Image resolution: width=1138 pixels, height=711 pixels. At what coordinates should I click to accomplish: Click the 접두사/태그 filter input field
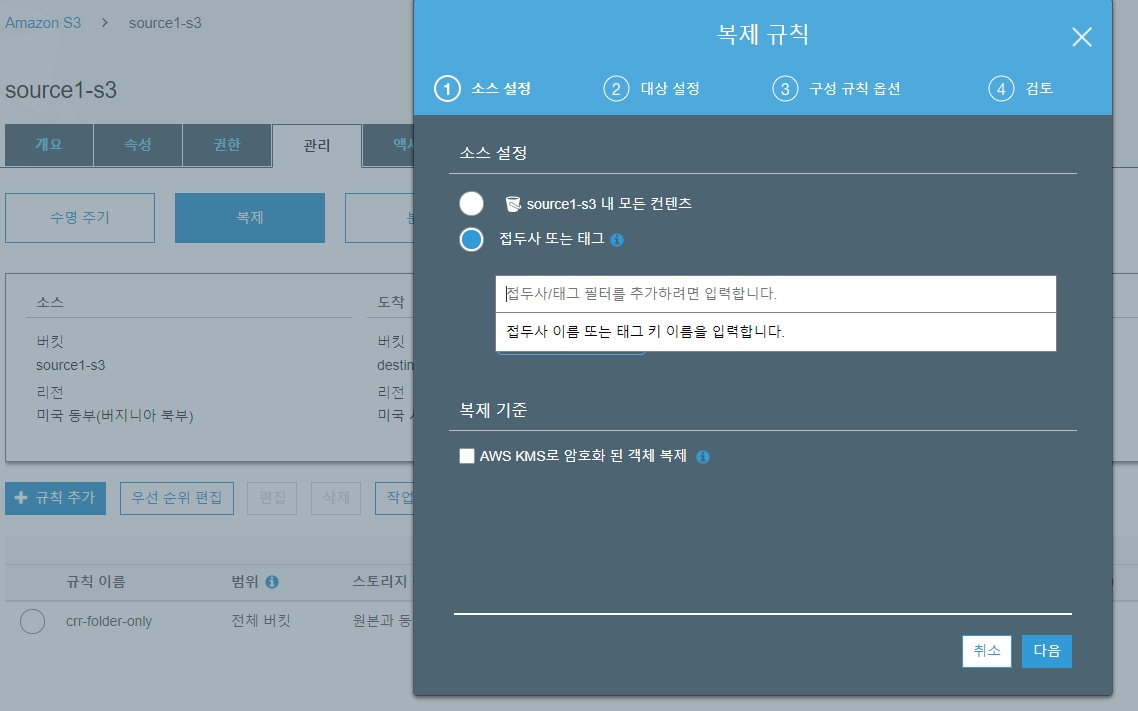775,294
